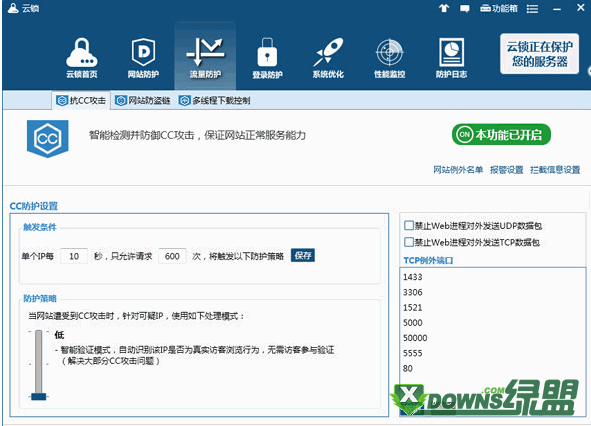Click the request count field showing 600
This screenshot has width=591, height=426.
coord(172,256)
